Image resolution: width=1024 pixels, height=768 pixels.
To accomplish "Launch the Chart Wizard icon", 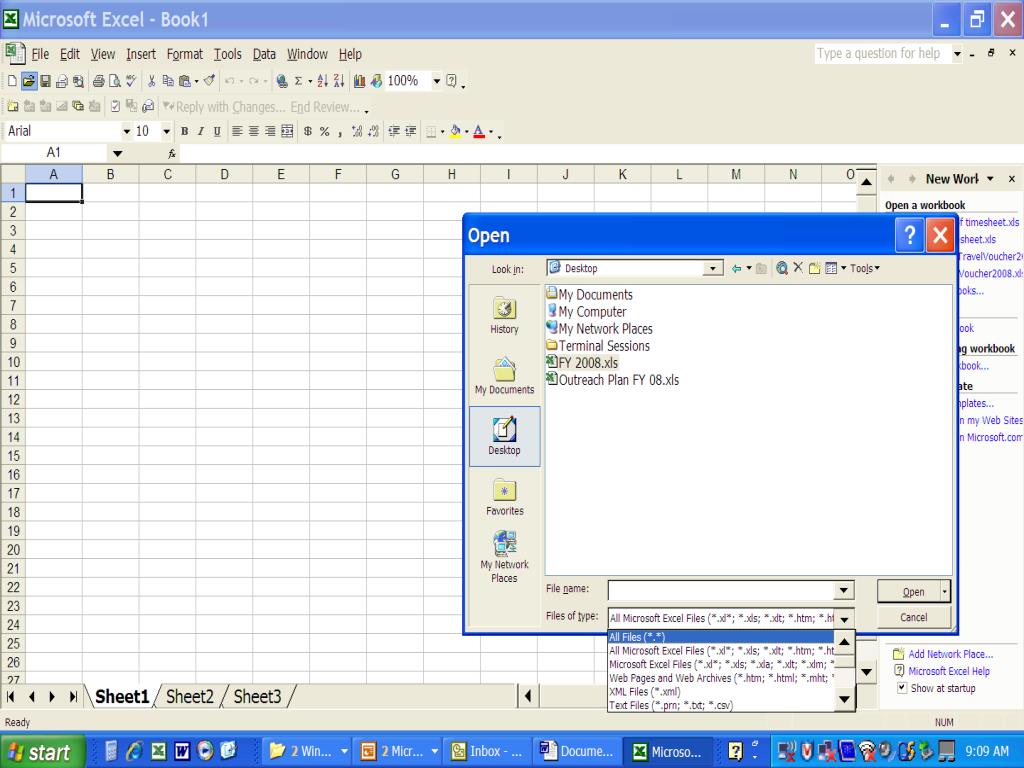I will [359, 81].
